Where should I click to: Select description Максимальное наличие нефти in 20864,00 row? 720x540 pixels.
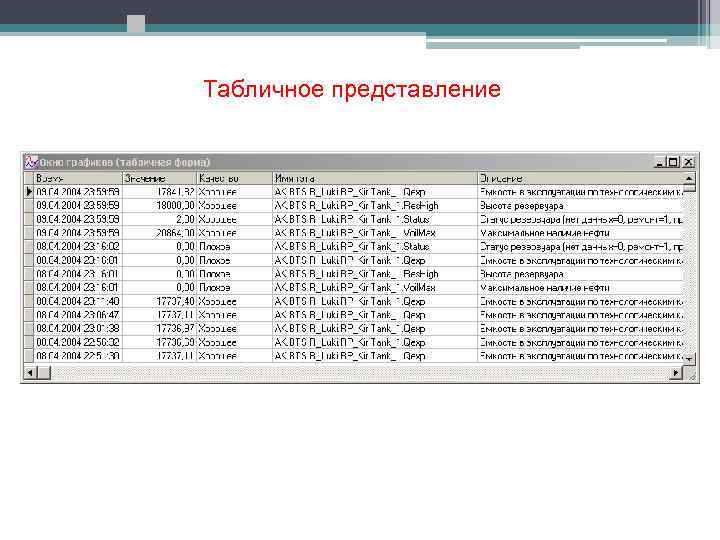point(581,233)
